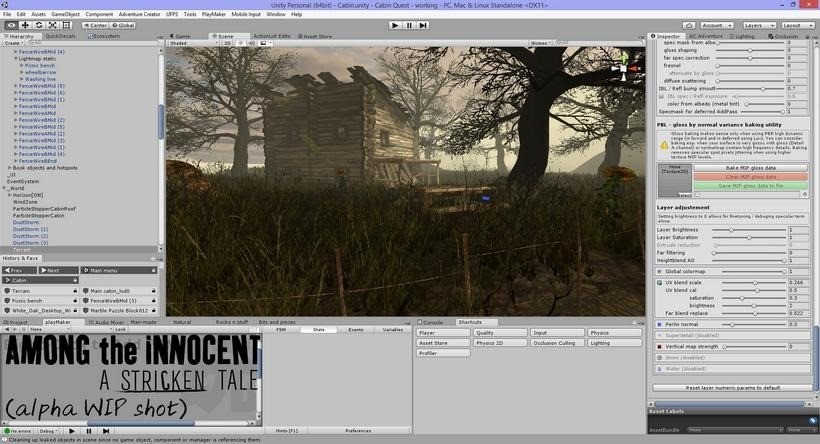Toggle lock on Main cabin_lod0 favorite

click(153, 291)
